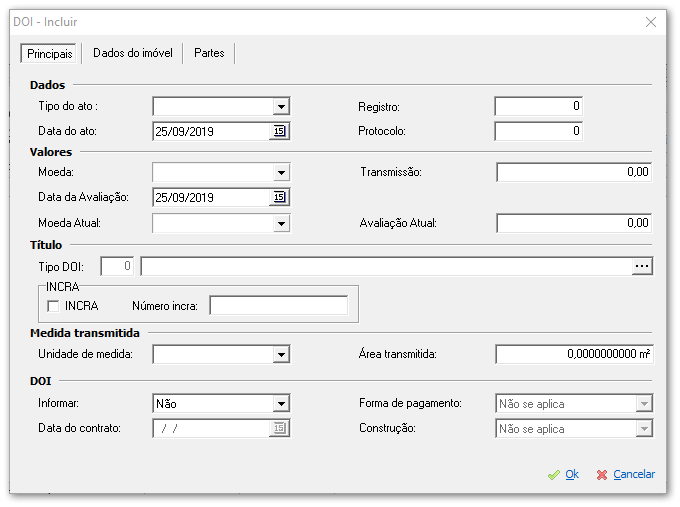
Task: Open calendar picker for Data da Avaliação
Action: [x=279, y=197]
